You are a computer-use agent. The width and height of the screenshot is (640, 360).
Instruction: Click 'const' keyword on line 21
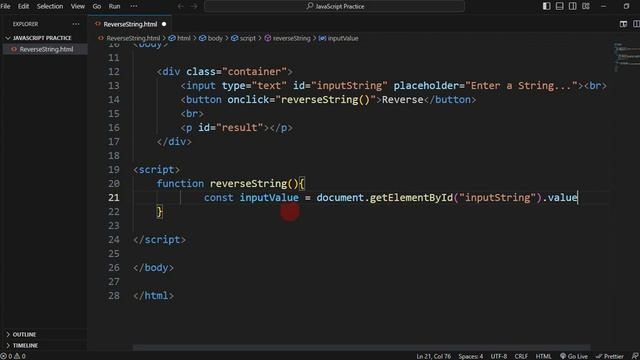pos(218,198)
